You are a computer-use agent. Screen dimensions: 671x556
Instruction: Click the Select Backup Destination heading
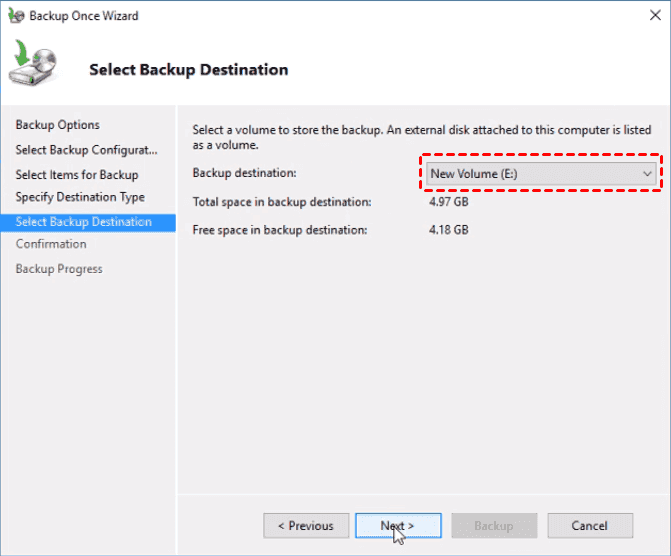coord(188,70)
